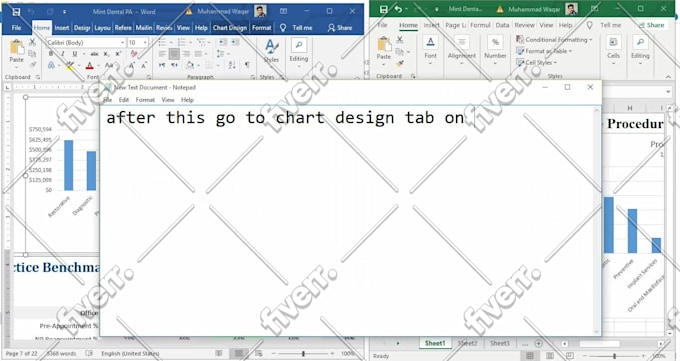
Task: Open Notepad's Format menu
Action: pyautogui.click(x=145, y=100)
